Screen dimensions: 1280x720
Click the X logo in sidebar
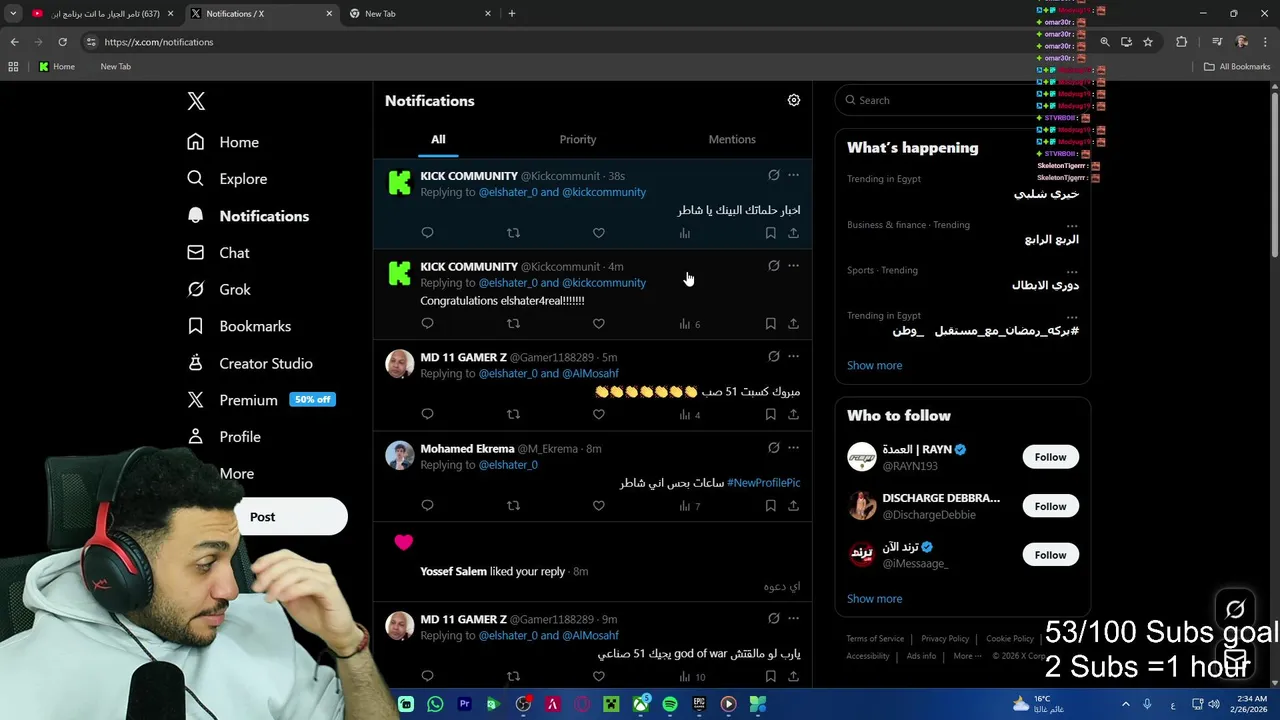pyautogui.click(x=196, y=101)
